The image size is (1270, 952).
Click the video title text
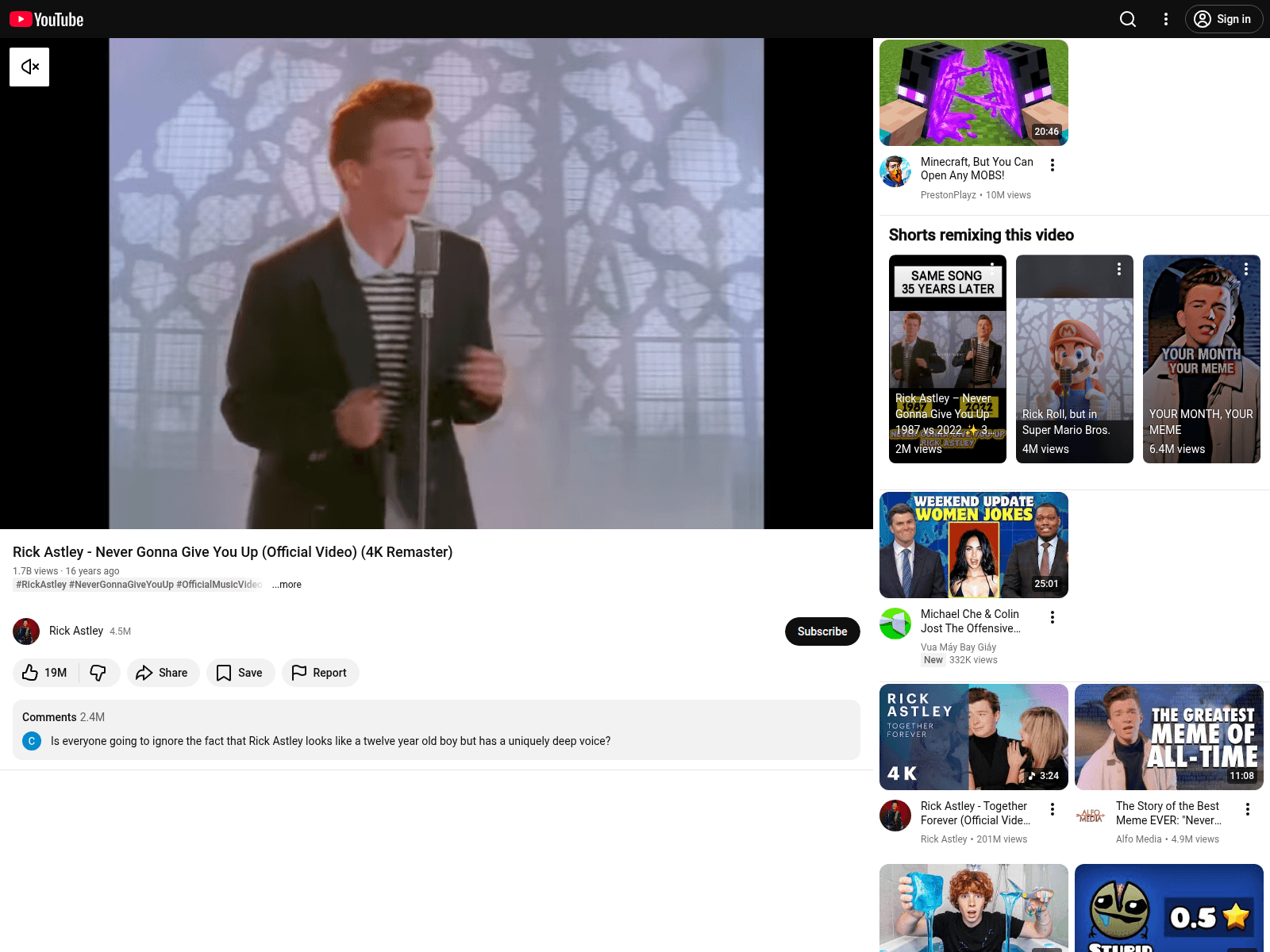(x=233, y=552)
